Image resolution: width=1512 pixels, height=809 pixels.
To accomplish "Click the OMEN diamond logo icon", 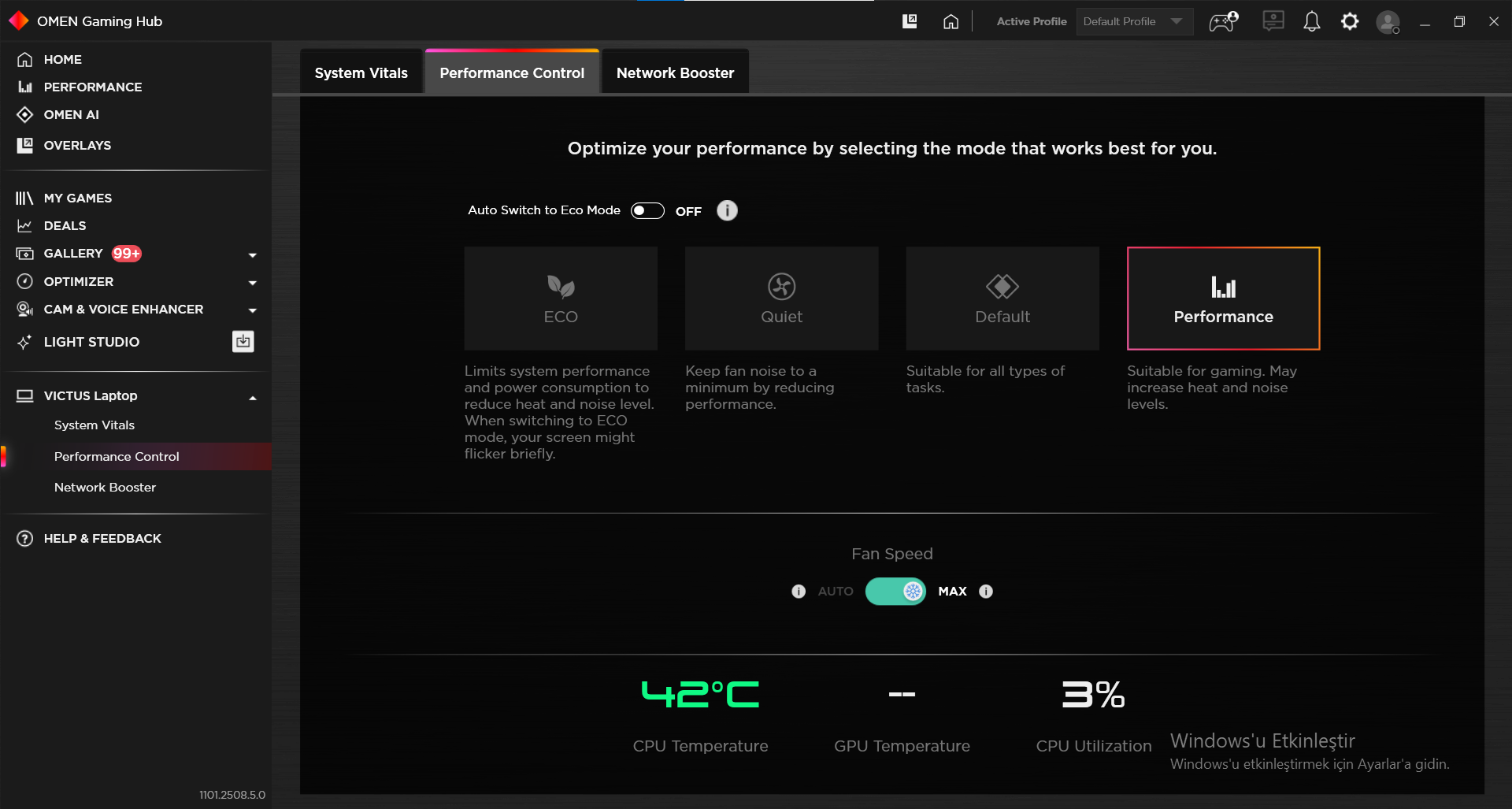I will click(x=19, y=21).
